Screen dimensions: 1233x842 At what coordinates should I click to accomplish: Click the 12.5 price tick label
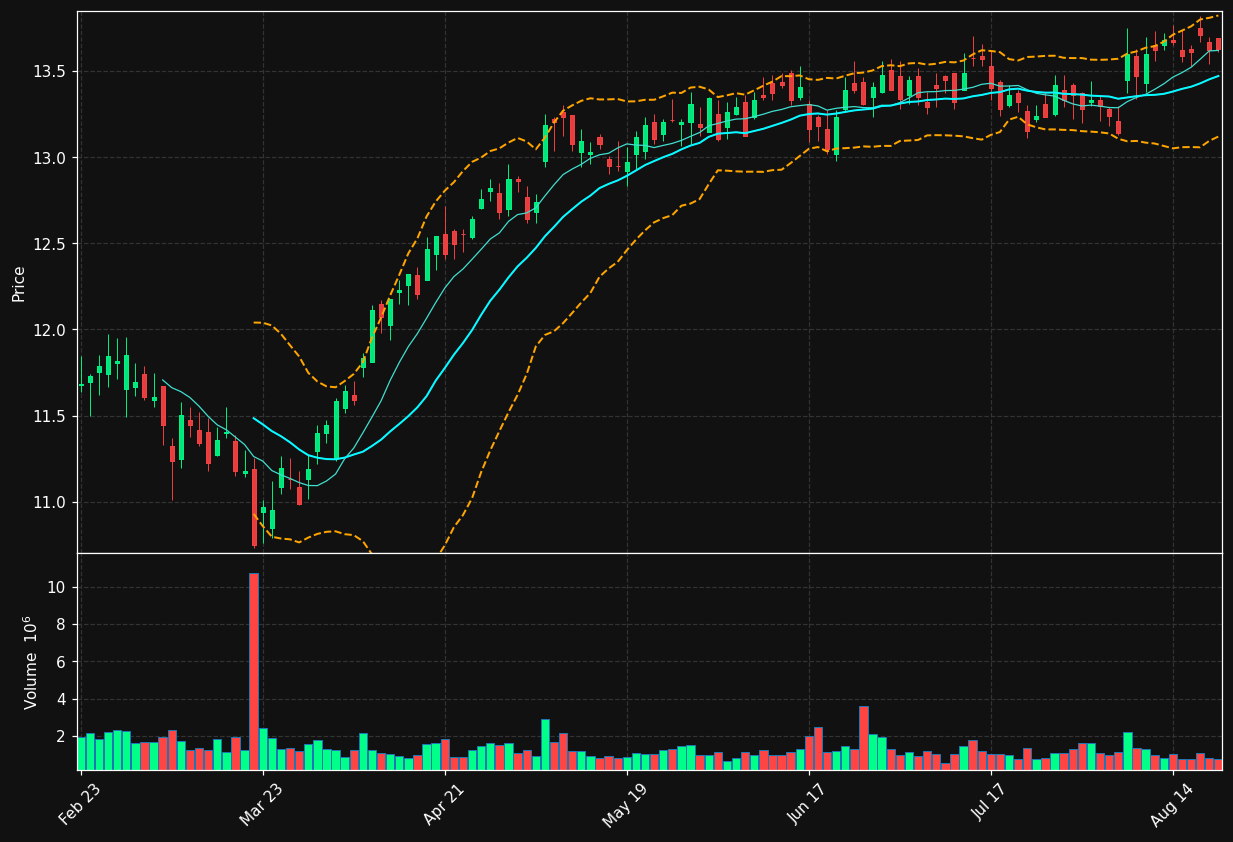pyautogui.click(x=51, y=244)
